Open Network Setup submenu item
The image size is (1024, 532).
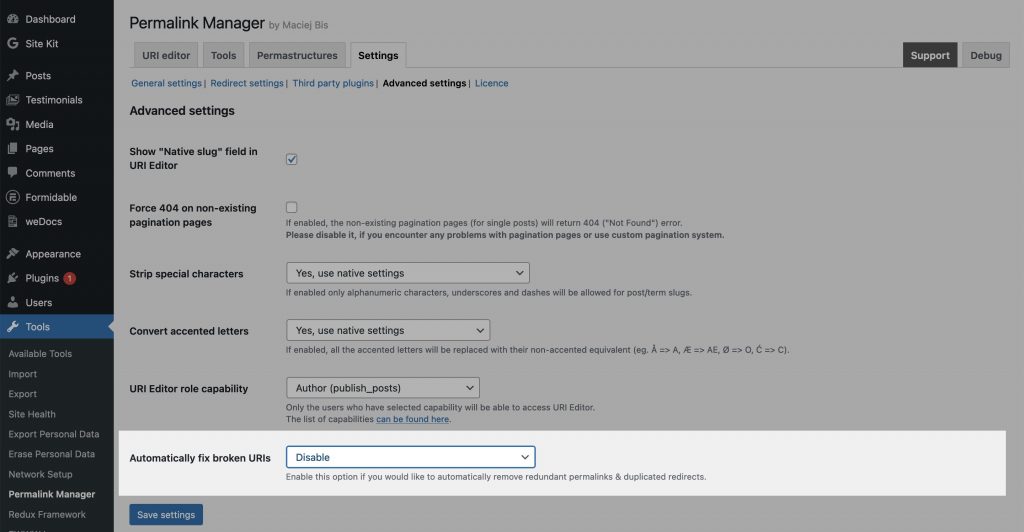coord(40,474)
